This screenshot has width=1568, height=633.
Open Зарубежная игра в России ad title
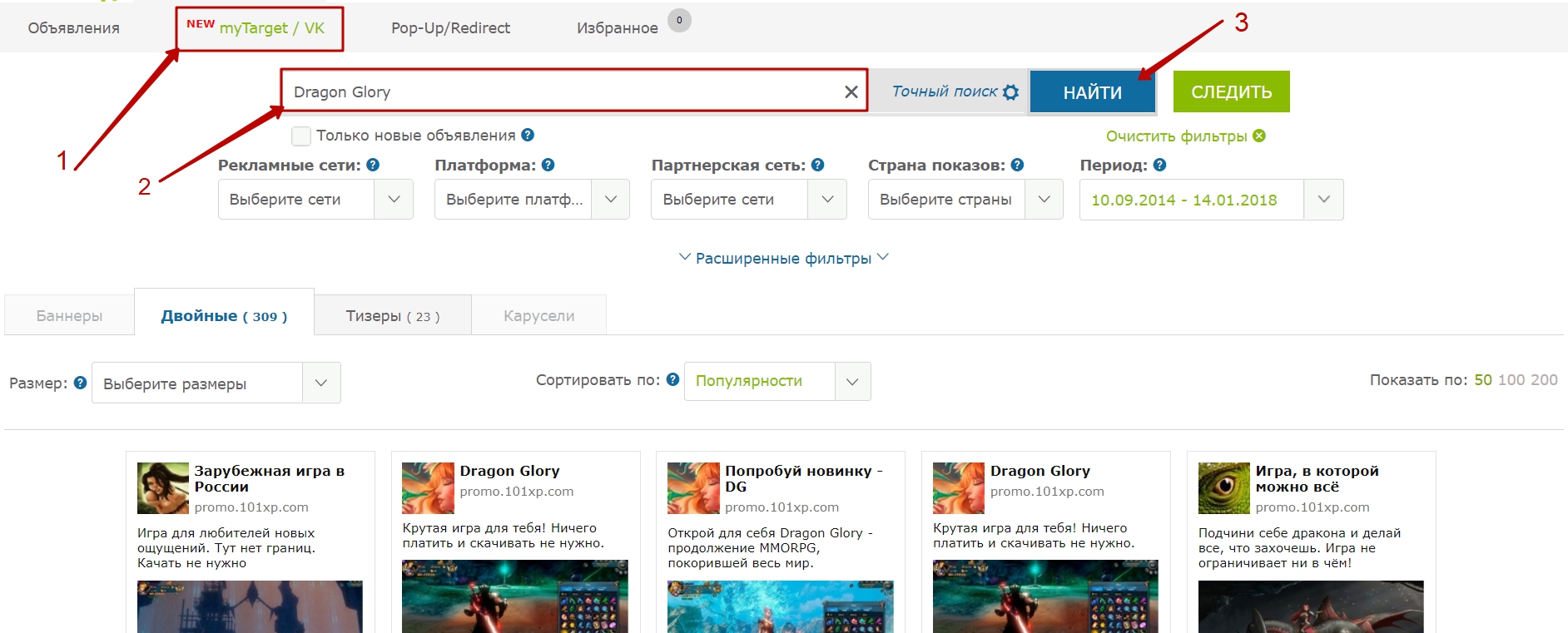click(269, 478)
